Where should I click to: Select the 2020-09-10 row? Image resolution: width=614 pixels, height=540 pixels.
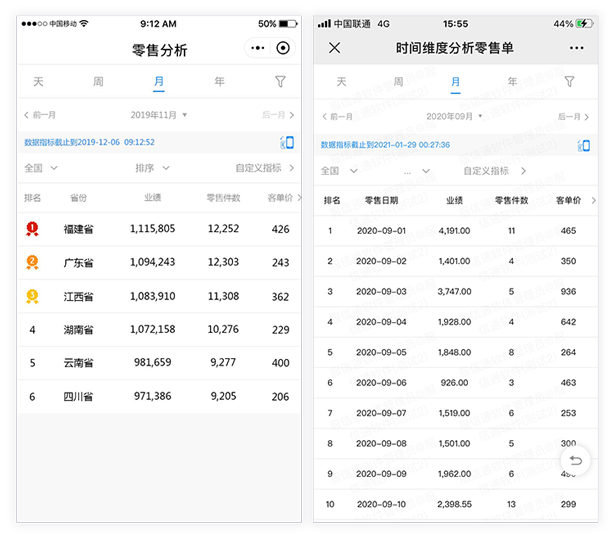point(456,504)
